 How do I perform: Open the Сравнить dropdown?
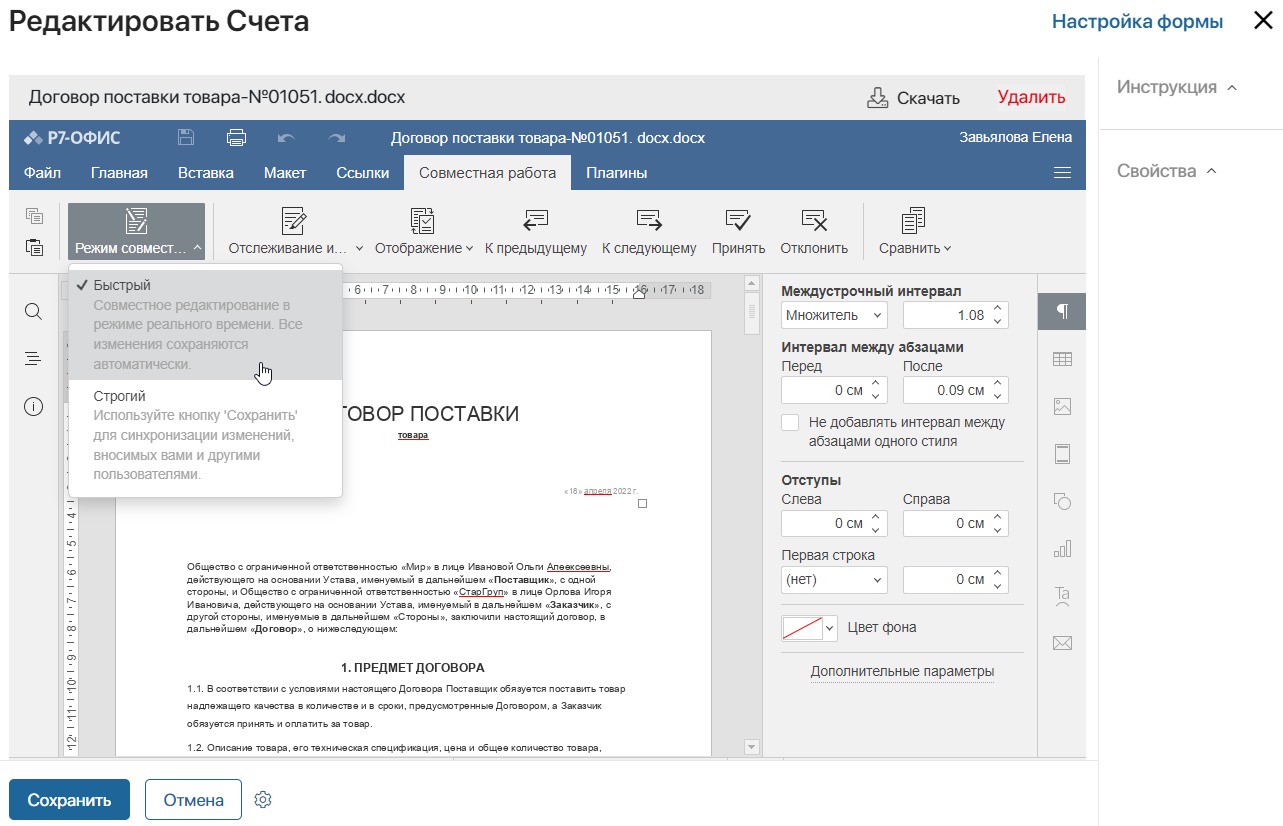click(915, 232)
